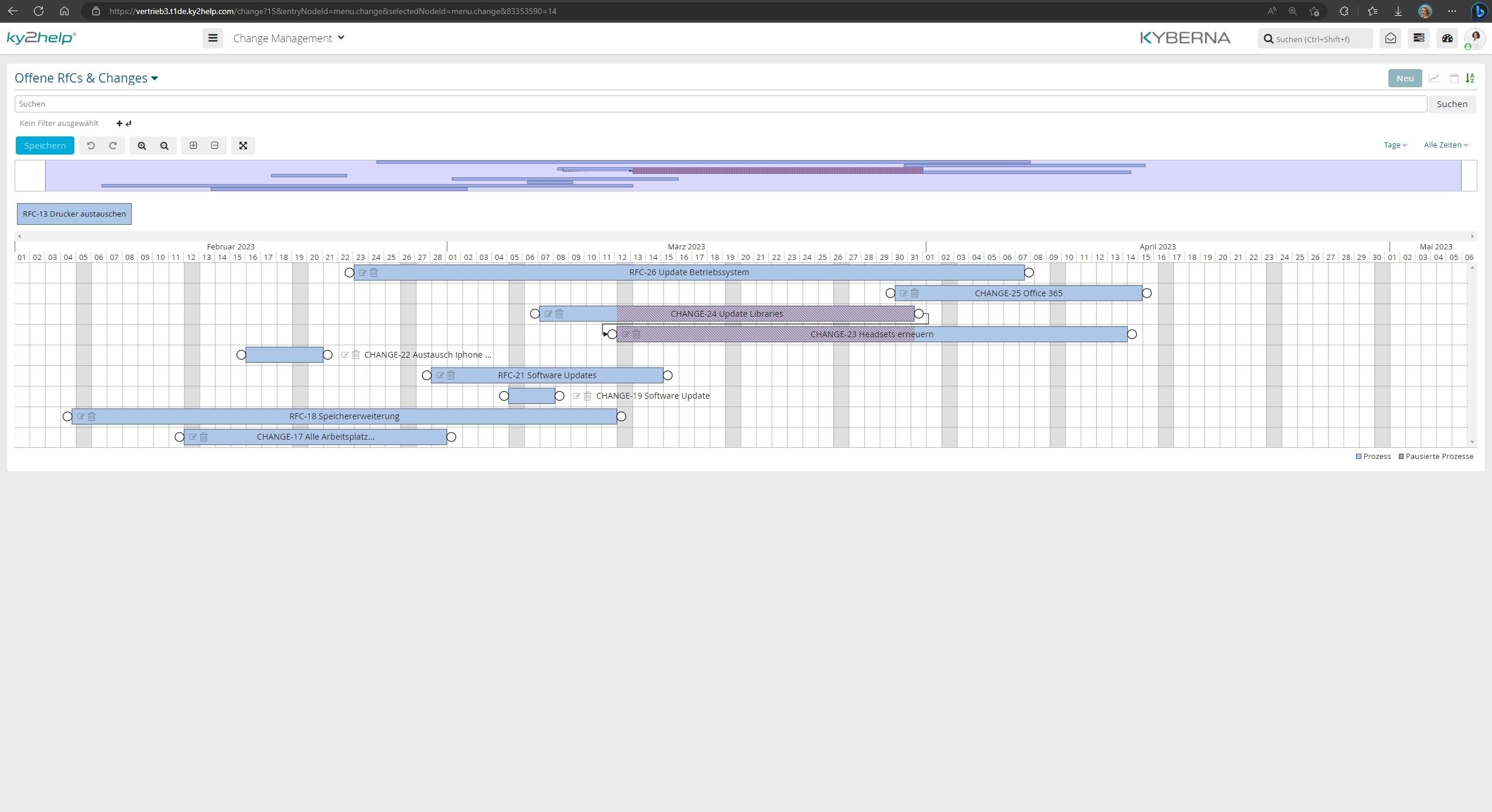Expand the Alle Zeiten range dropdown
The height and width of the screenshot is (812, 1492).
tap(1445, 145)
